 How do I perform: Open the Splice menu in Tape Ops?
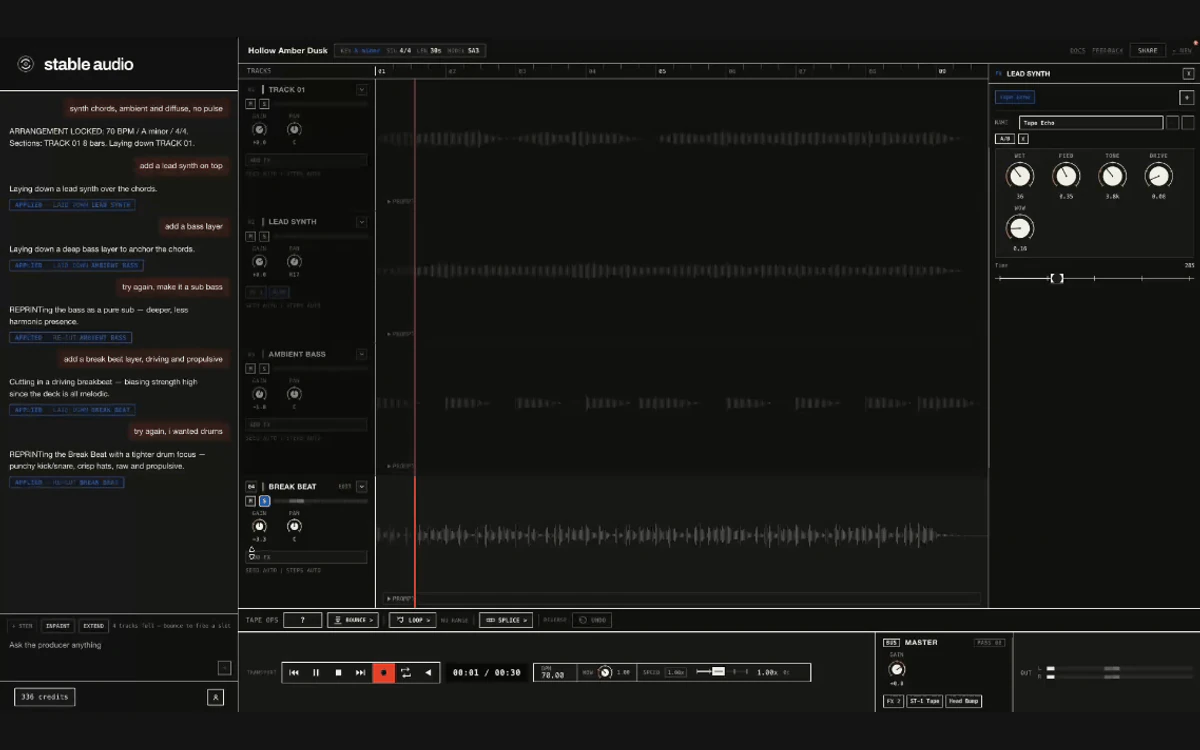tap(506, 620)
